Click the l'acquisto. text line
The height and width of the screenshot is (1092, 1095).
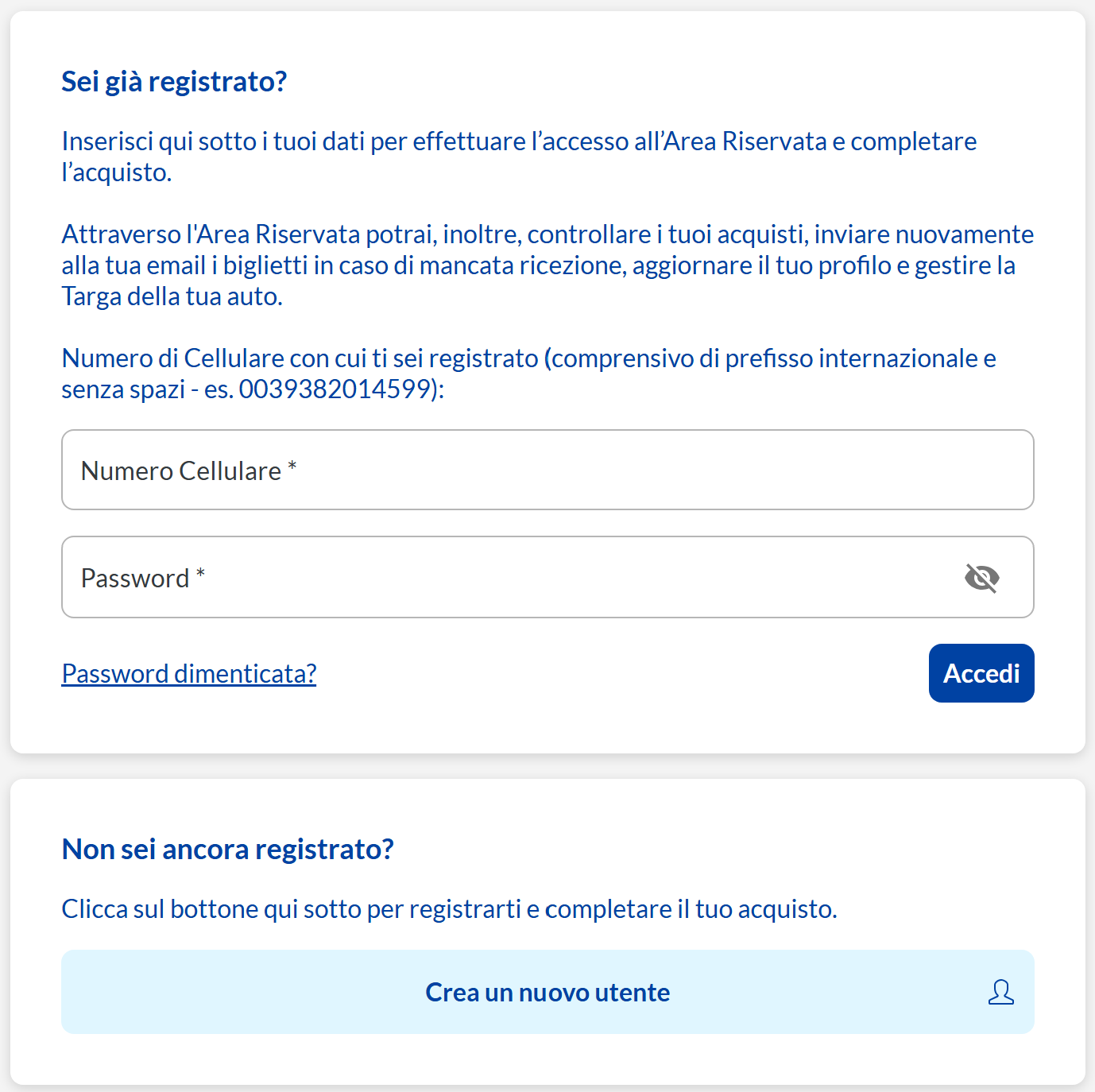[x=117, y=172]
